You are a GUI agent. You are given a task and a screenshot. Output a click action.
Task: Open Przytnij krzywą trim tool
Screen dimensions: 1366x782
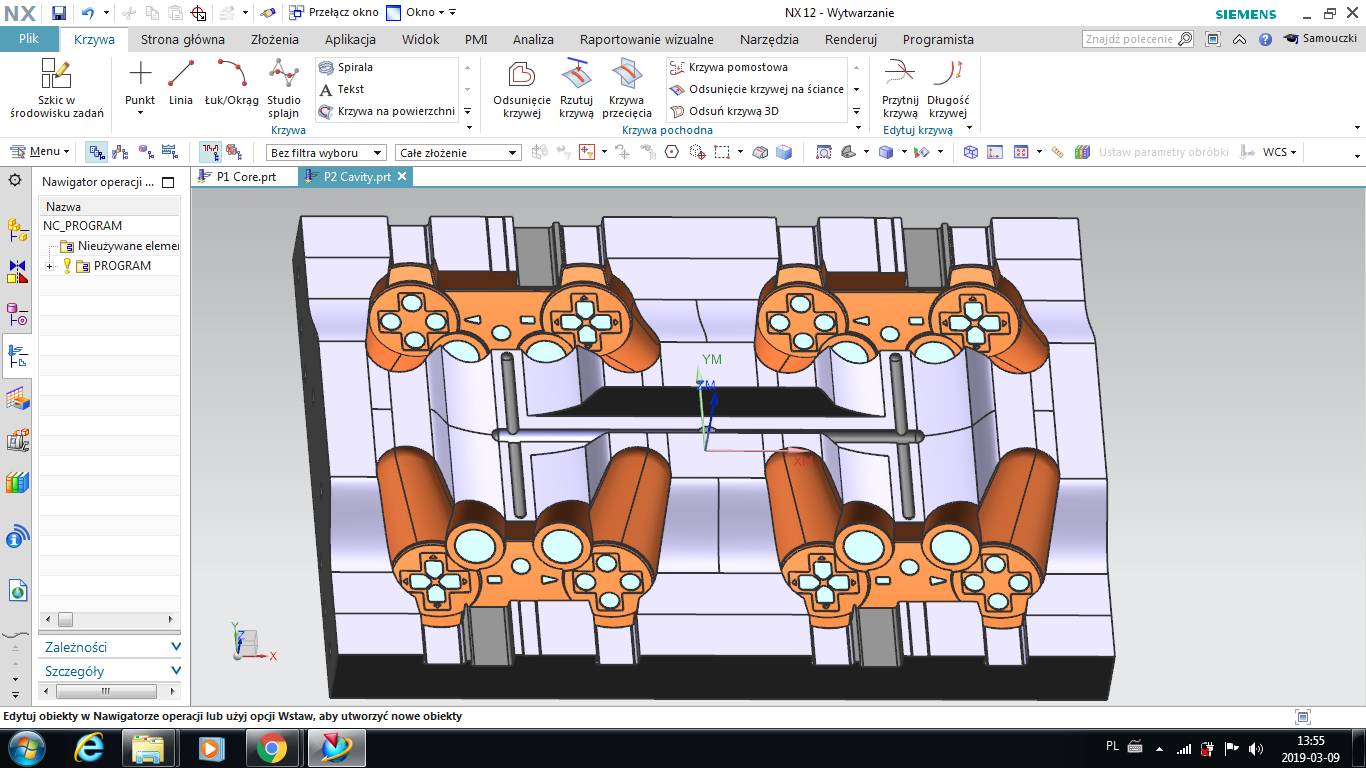pyautogui.click(x=900, y=89)
